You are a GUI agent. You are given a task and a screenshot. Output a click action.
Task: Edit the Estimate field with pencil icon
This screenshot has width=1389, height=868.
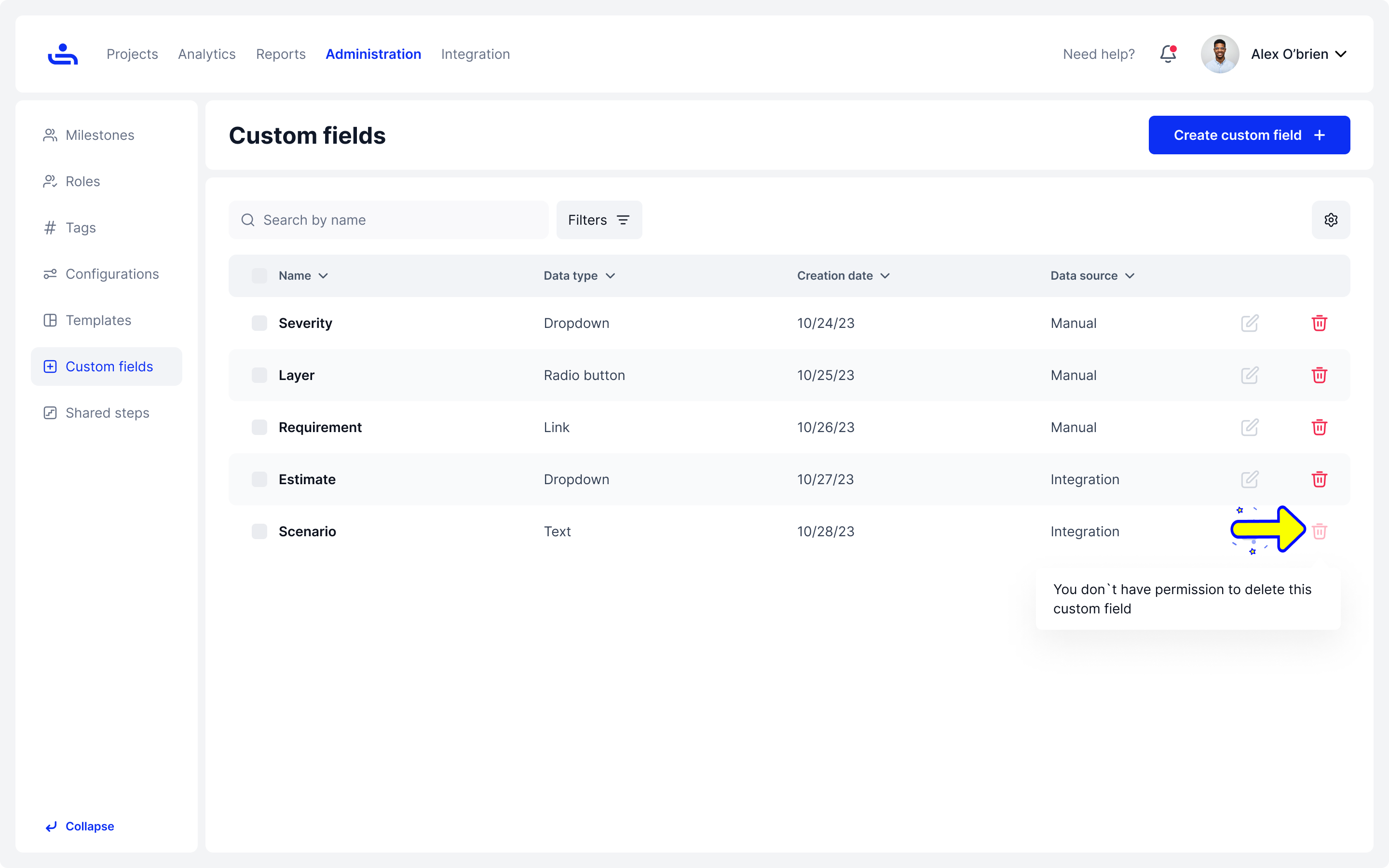point(1250,479)
